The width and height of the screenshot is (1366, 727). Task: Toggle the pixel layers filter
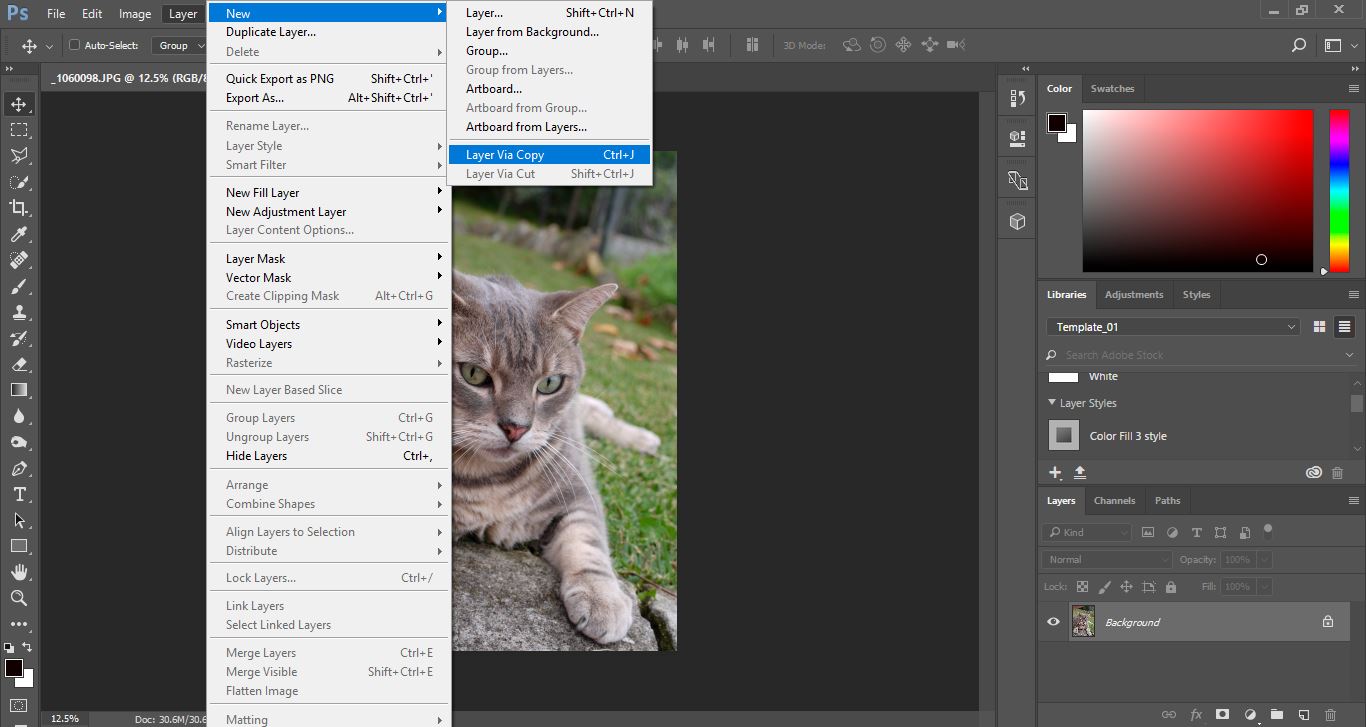point(1147,532)
